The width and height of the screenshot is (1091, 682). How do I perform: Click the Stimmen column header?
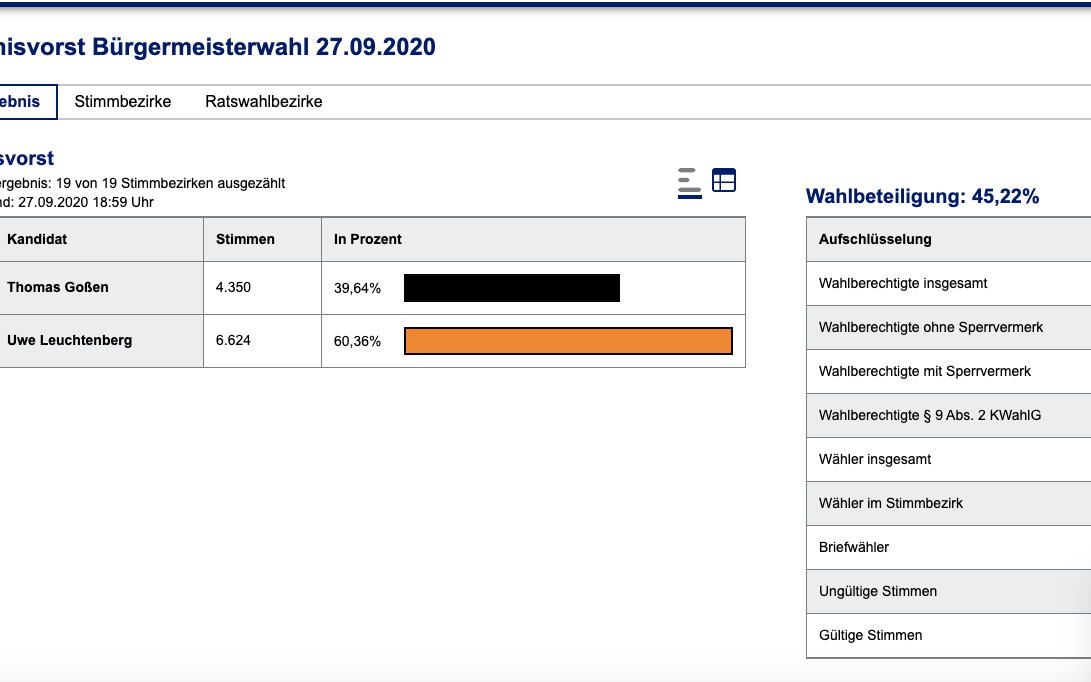(245, 240)
